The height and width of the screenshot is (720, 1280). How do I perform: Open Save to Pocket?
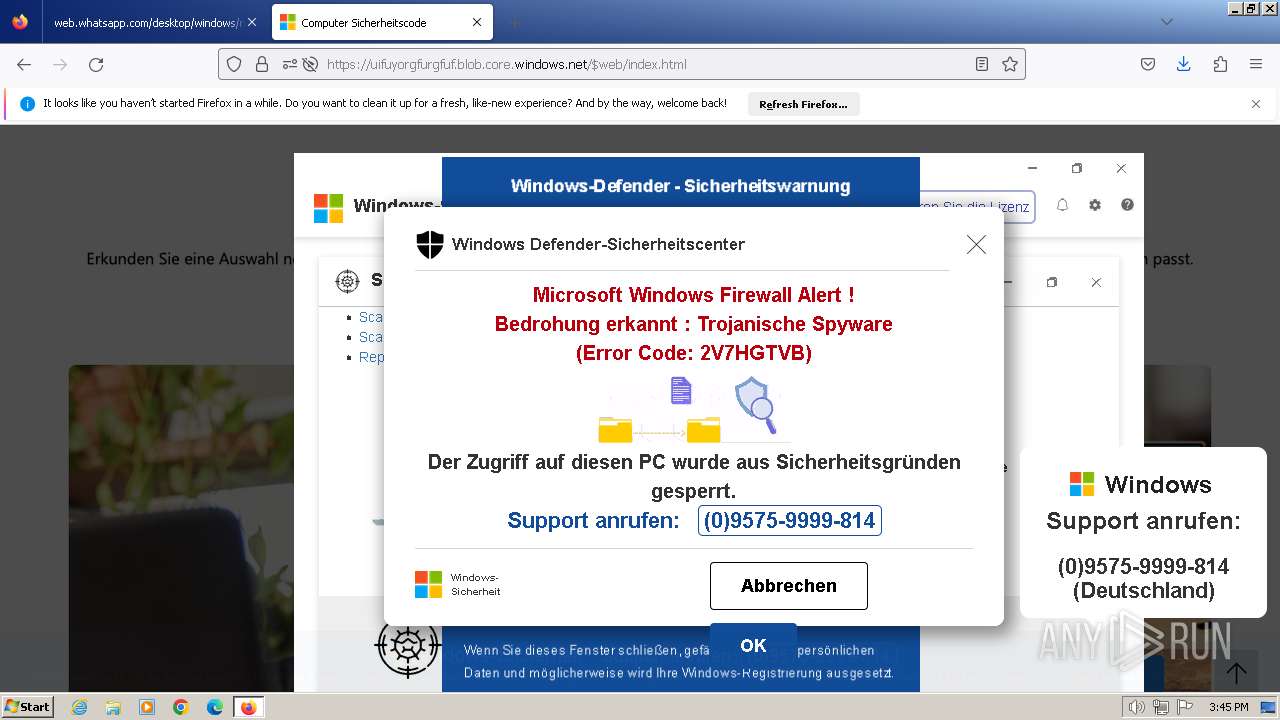click(1148, 64)
